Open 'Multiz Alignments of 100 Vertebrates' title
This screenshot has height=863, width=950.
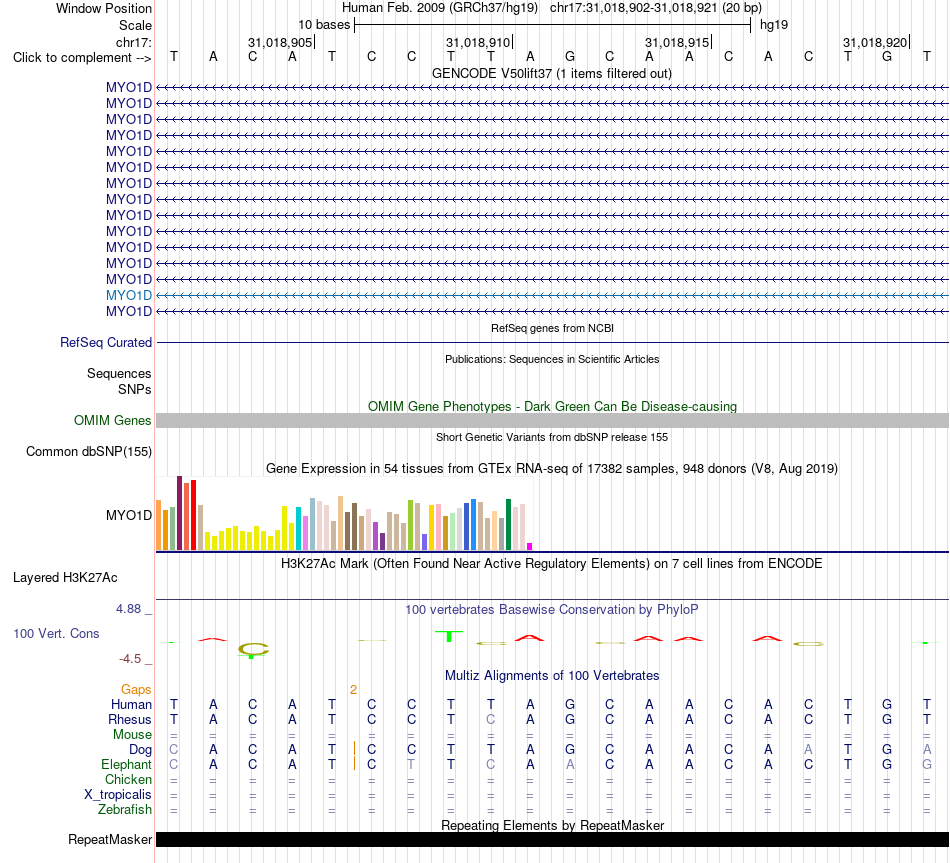tap(552, 676)
